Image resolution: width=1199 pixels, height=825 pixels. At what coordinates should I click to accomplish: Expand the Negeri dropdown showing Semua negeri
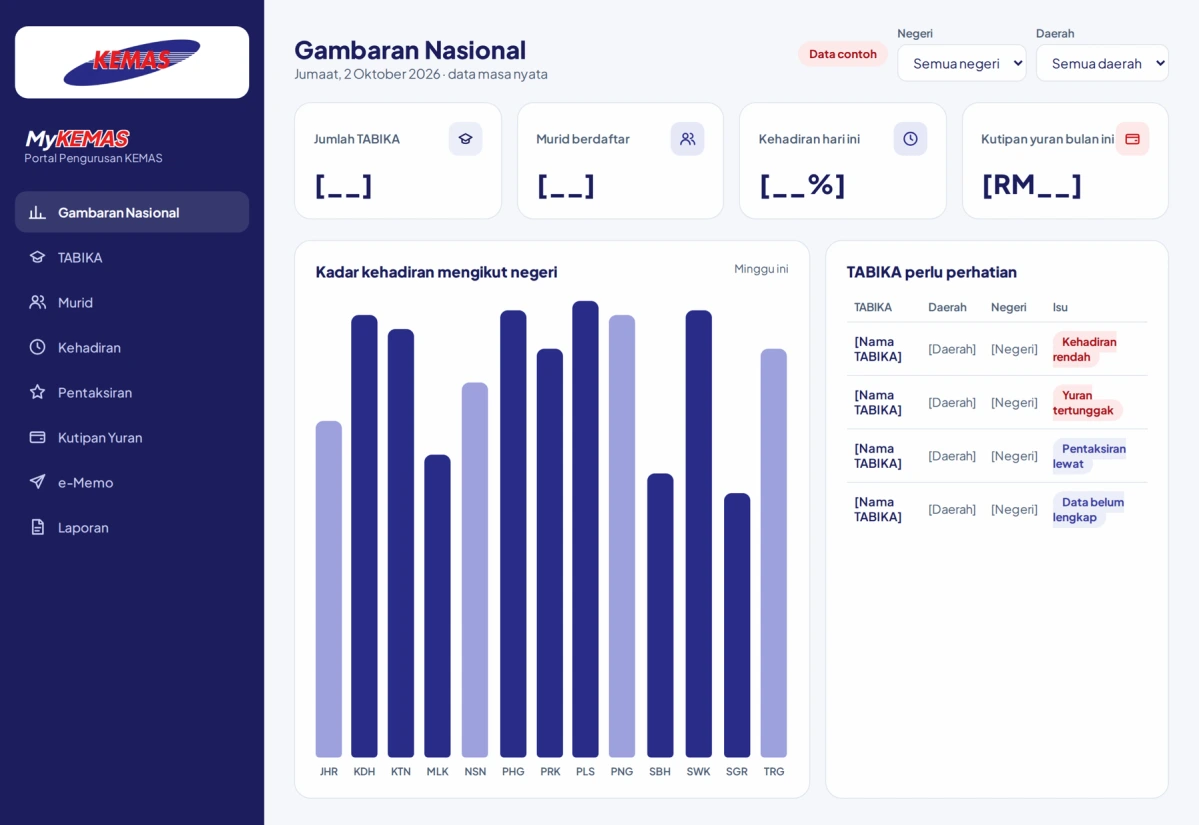(x=962, y=63)
